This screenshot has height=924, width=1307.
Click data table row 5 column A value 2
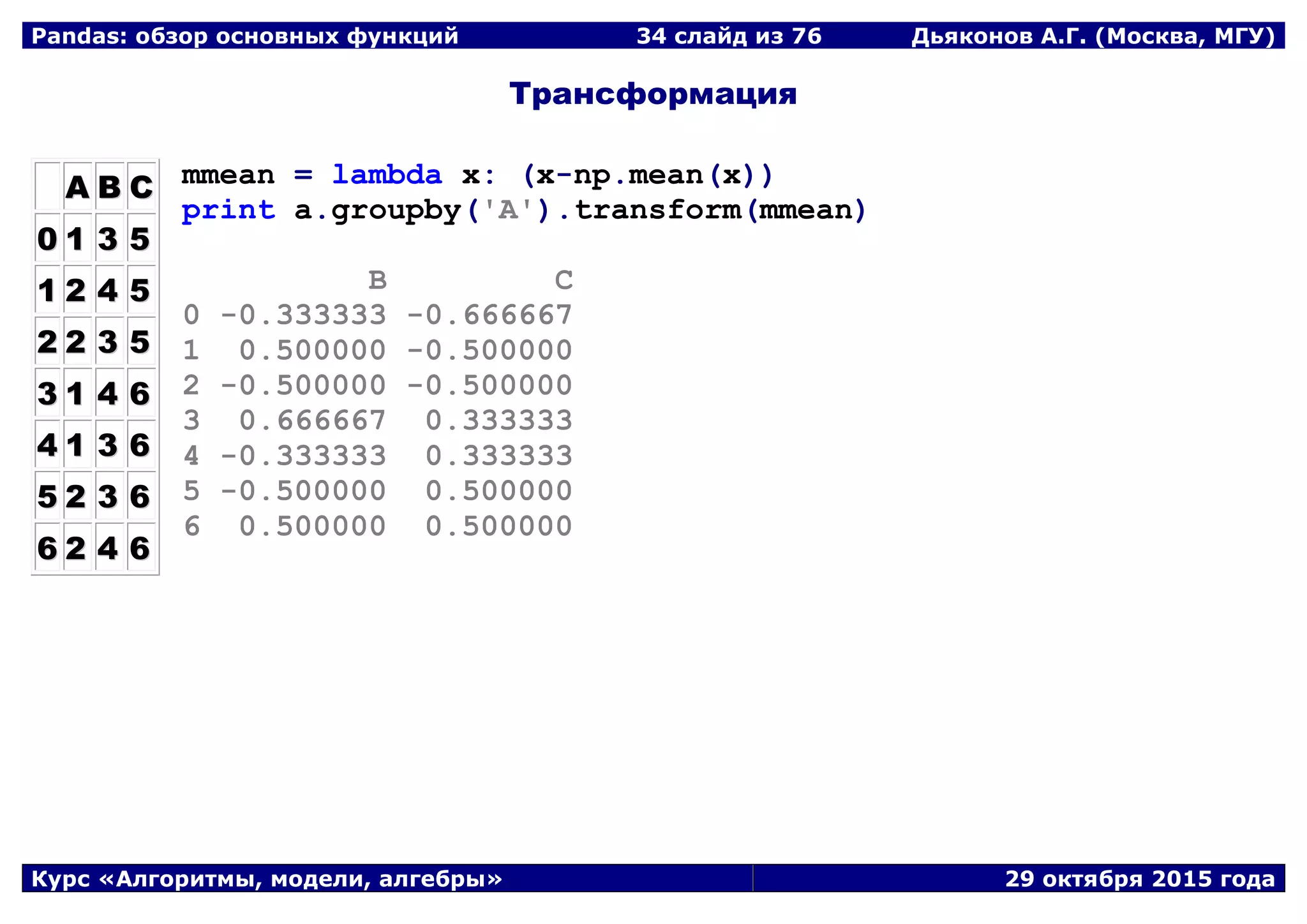point(78,496)
